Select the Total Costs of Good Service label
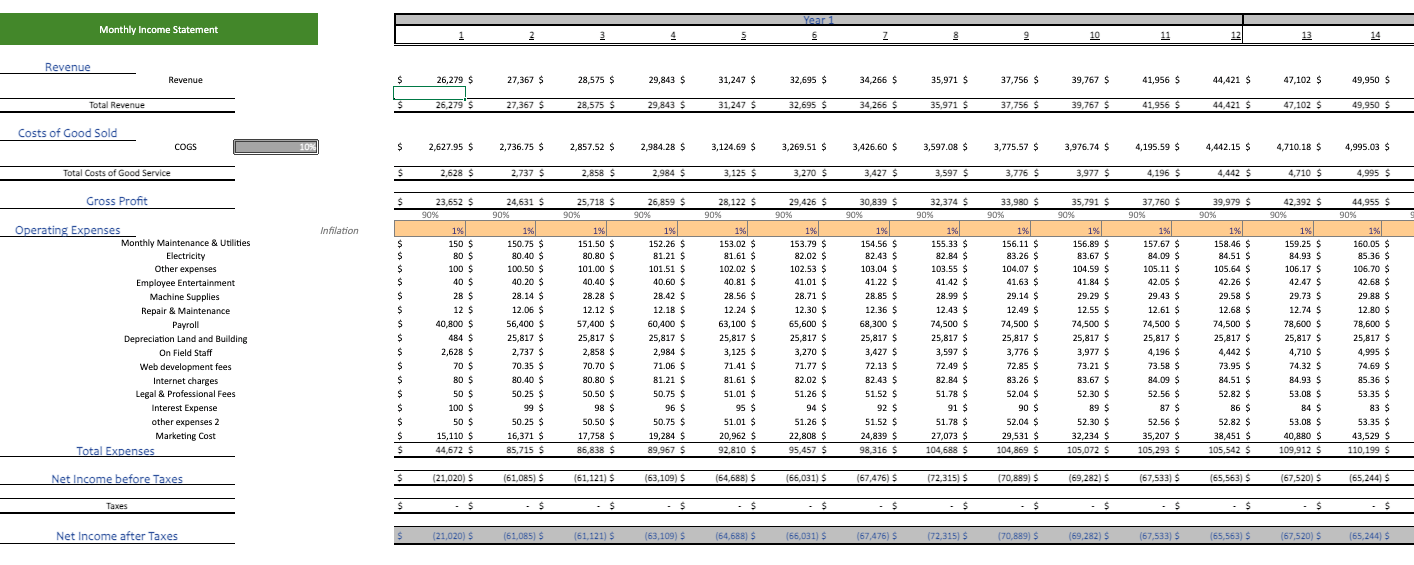The image size is (1414, 565). (117, 173)
